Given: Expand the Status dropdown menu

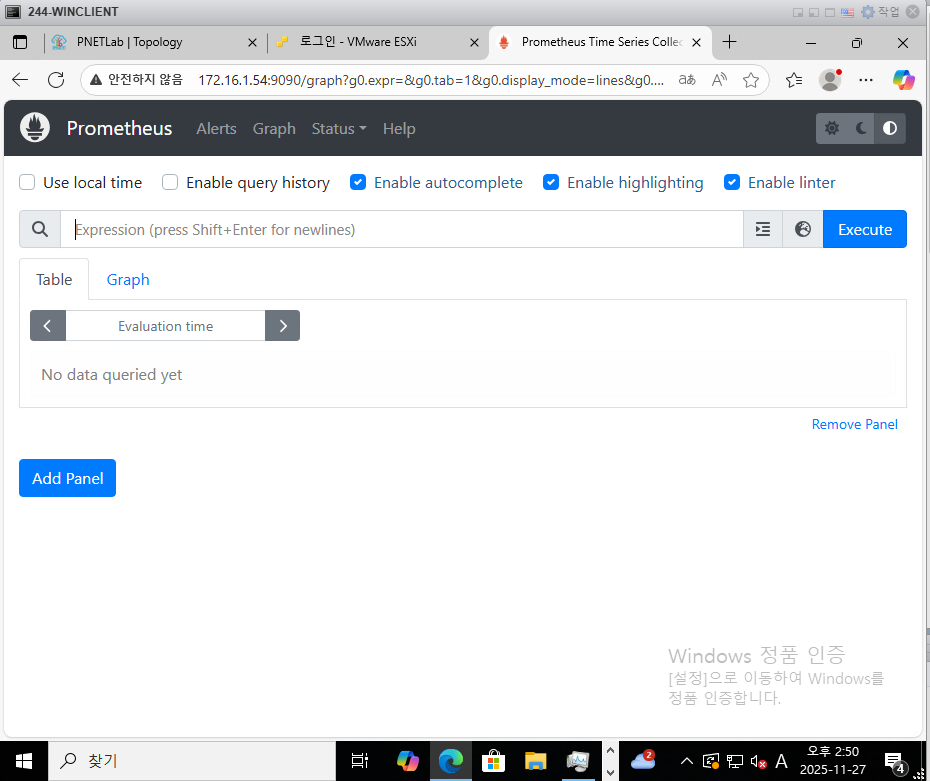Looking at the screenshot, I should 339,129.
